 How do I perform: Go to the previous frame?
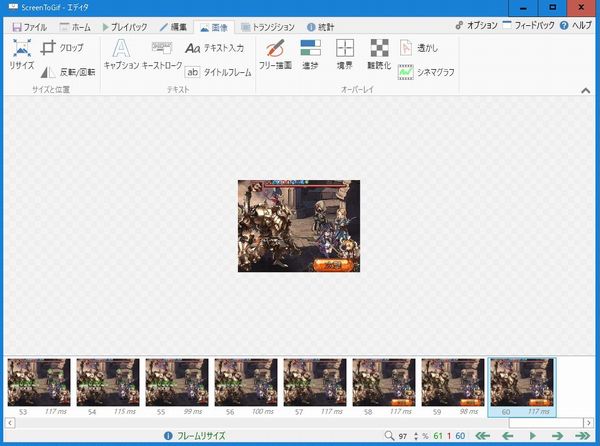(x=507, y=436)
